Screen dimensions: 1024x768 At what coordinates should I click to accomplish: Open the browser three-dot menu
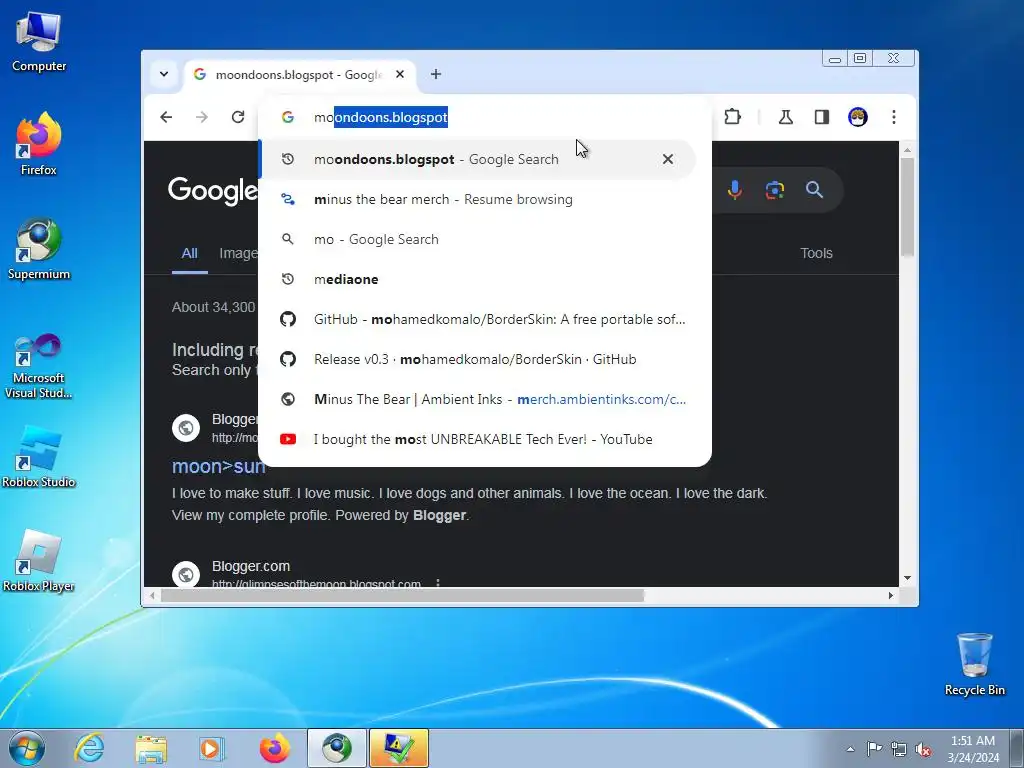[893, 117]
